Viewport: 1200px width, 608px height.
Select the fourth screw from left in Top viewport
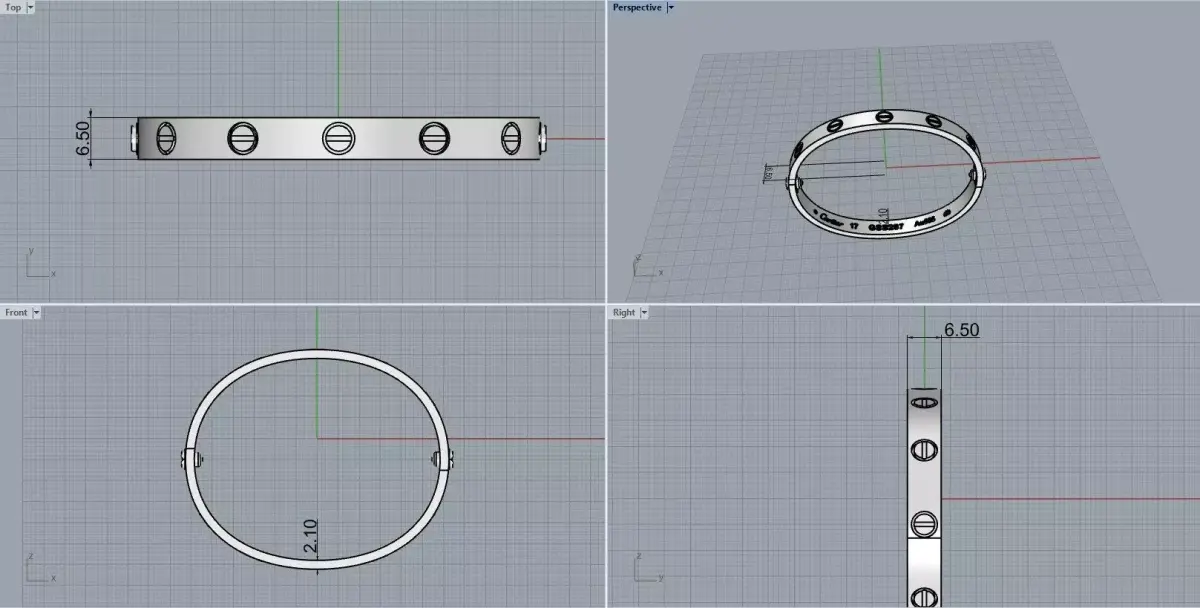435,138
